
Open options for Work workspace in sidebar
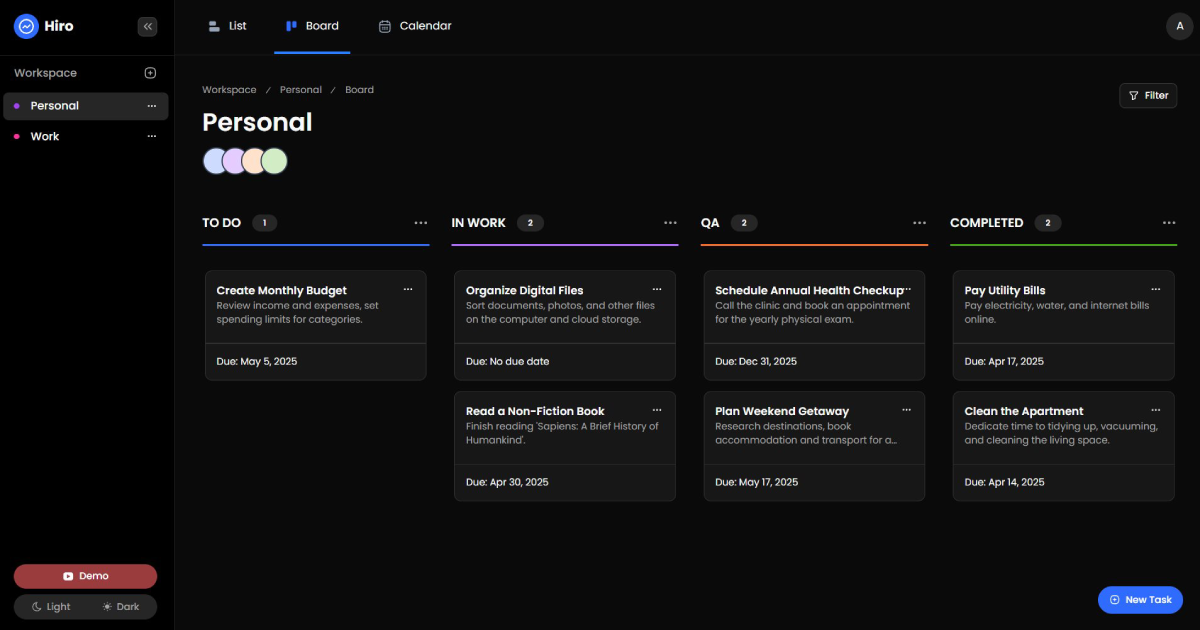click(x=152, y=136)
